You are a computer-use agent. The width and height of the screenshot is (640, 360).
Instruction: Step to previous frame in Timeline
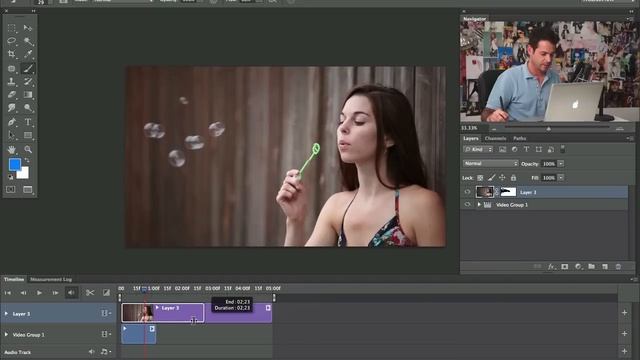pos(23,293)
